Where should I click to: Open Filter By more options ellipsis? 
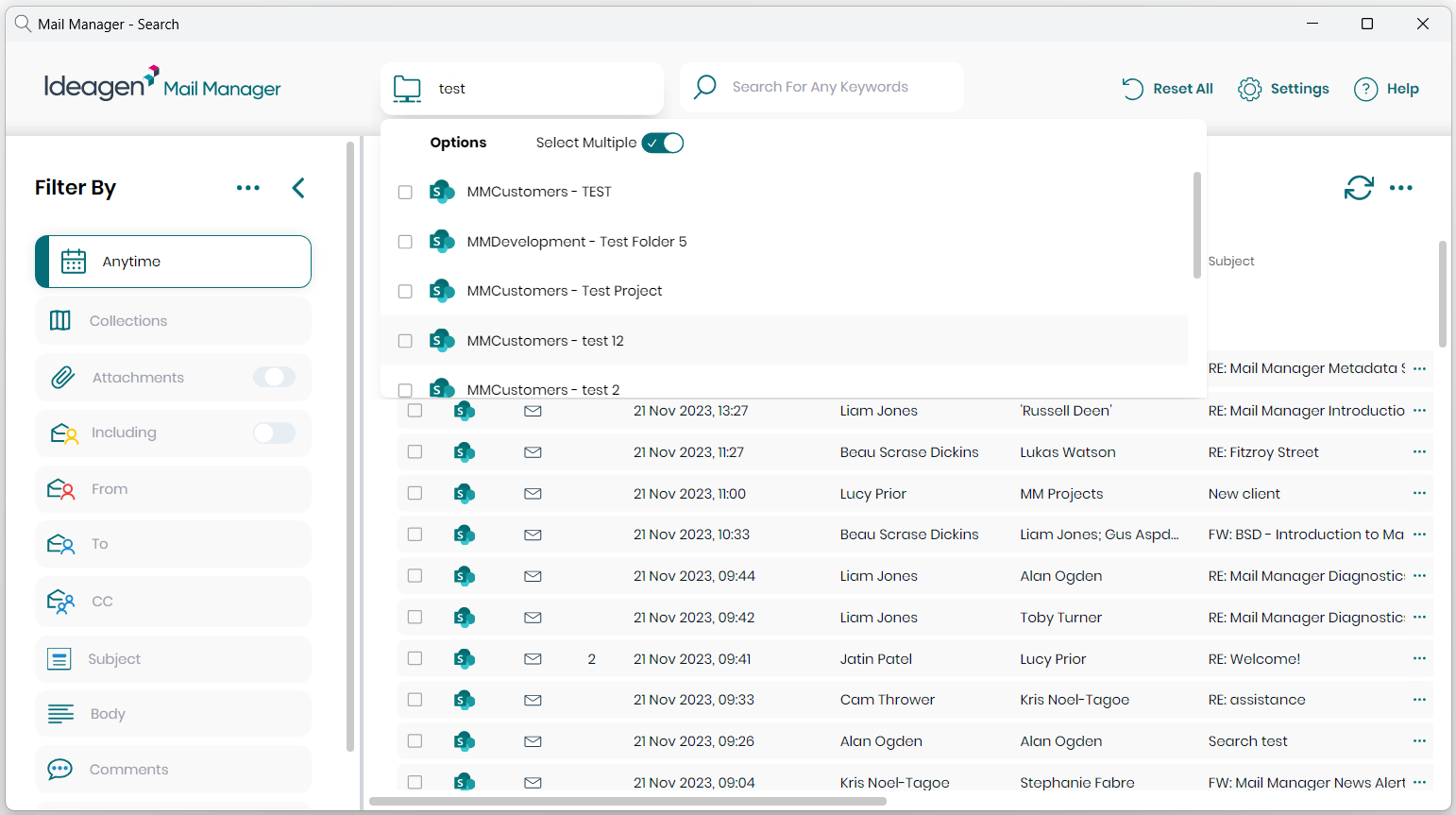[248, 188]
